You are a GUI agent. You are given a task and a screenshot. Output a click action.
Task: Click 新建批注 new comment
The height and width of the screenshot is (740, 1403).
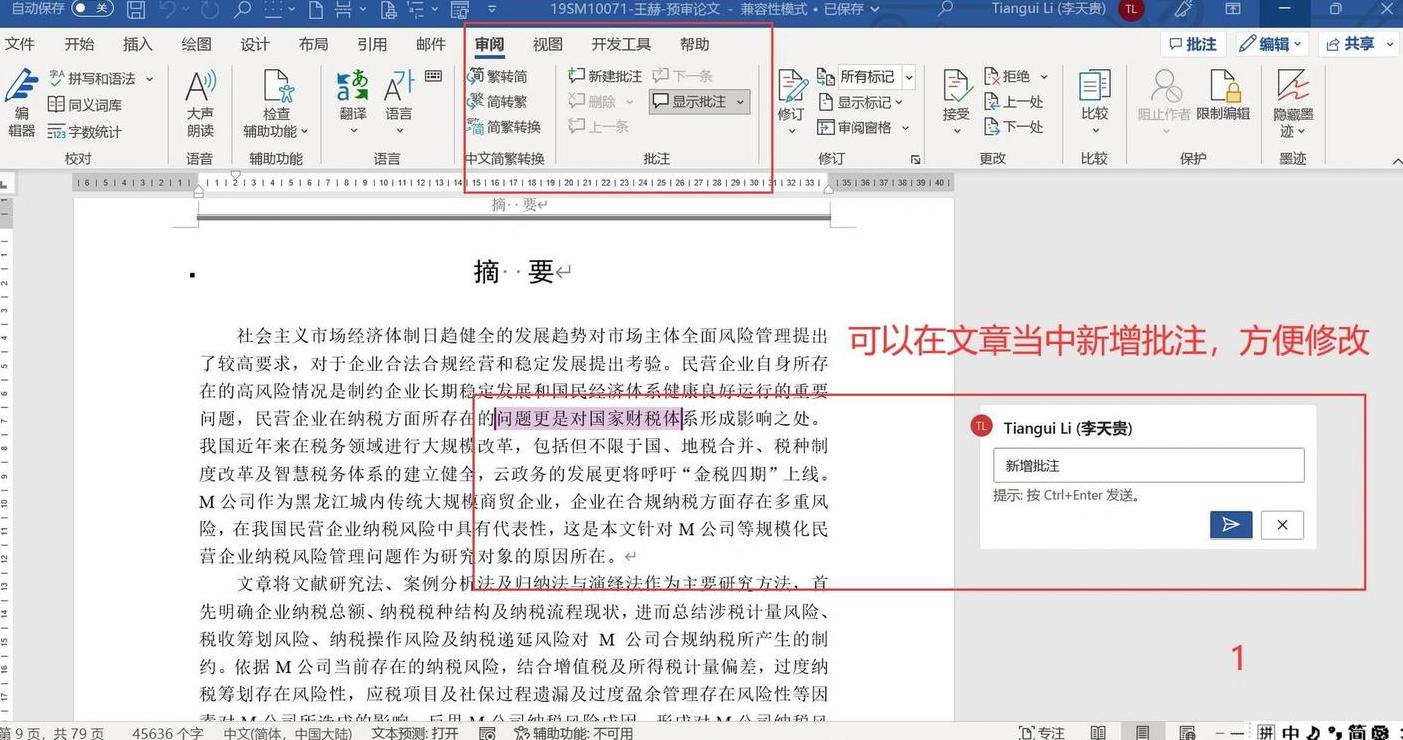tap(605, 76)
